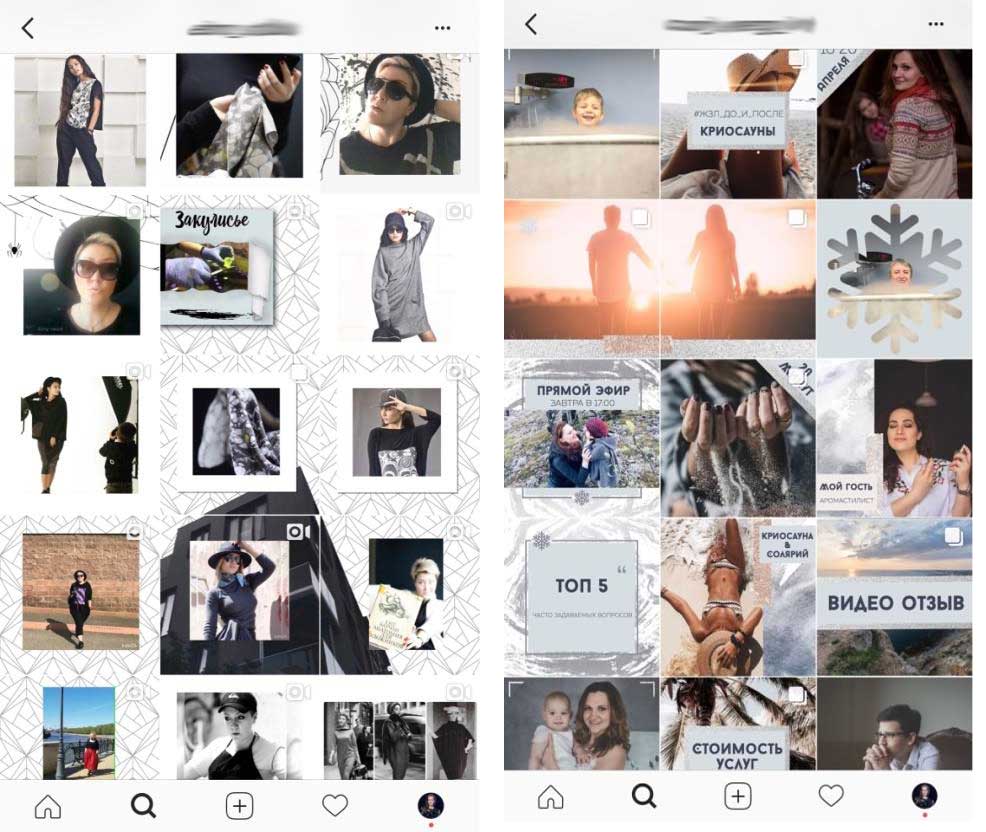This screenshot has width=986, height=832.
Task: Open Search tab on left phone
Action: (x=144, y=805)
